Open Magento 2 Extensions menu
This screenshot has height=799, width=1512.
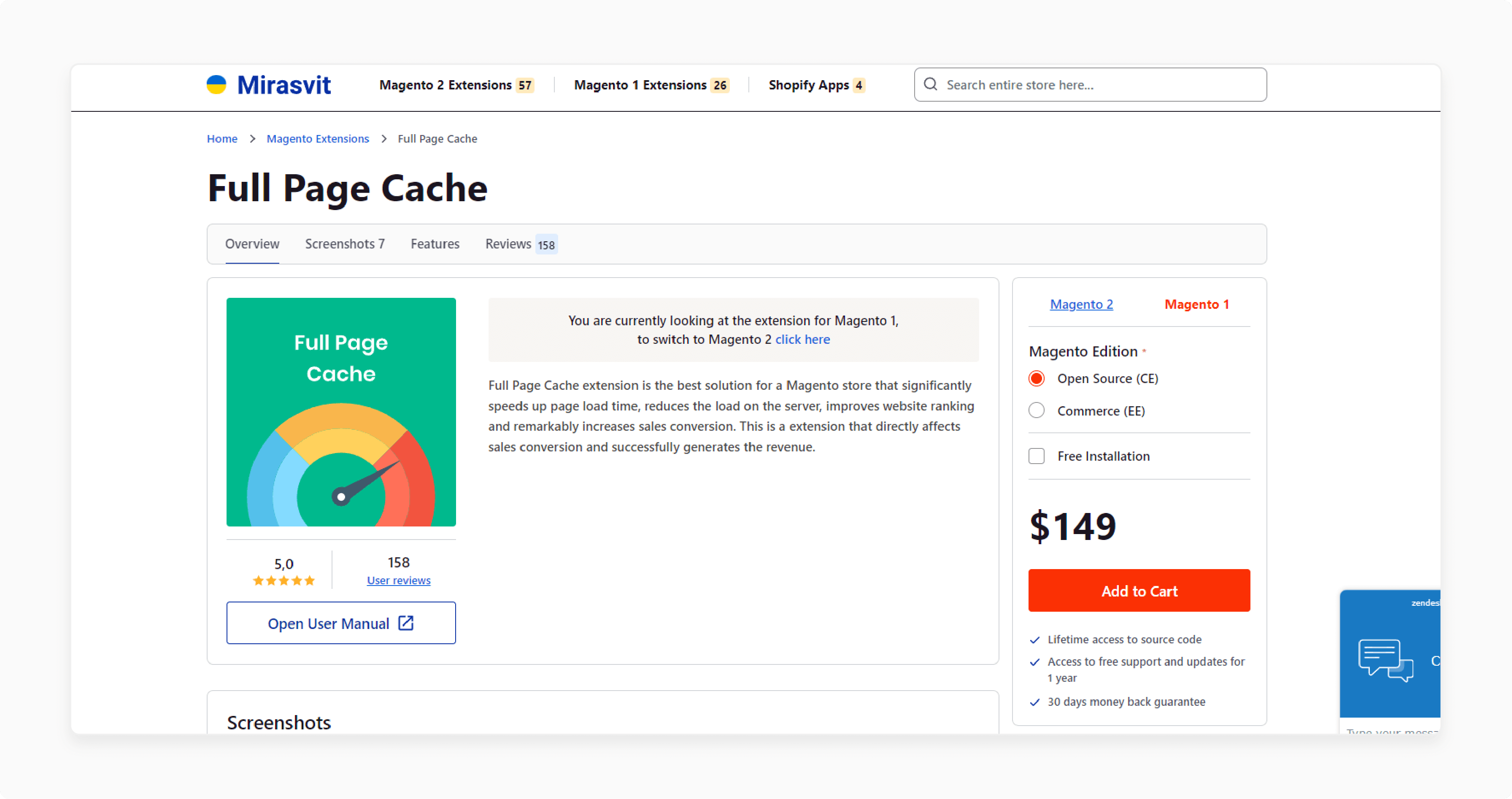point(456,85)
